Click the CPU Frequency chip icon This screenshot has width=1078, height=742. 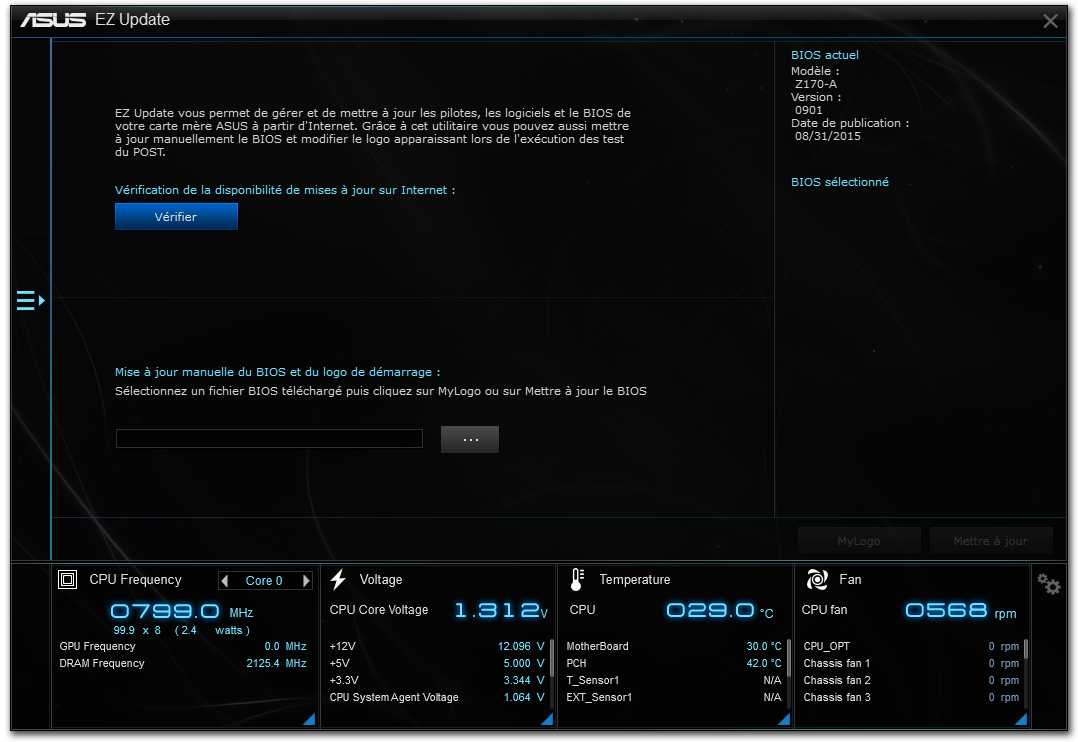pos(68,579)
